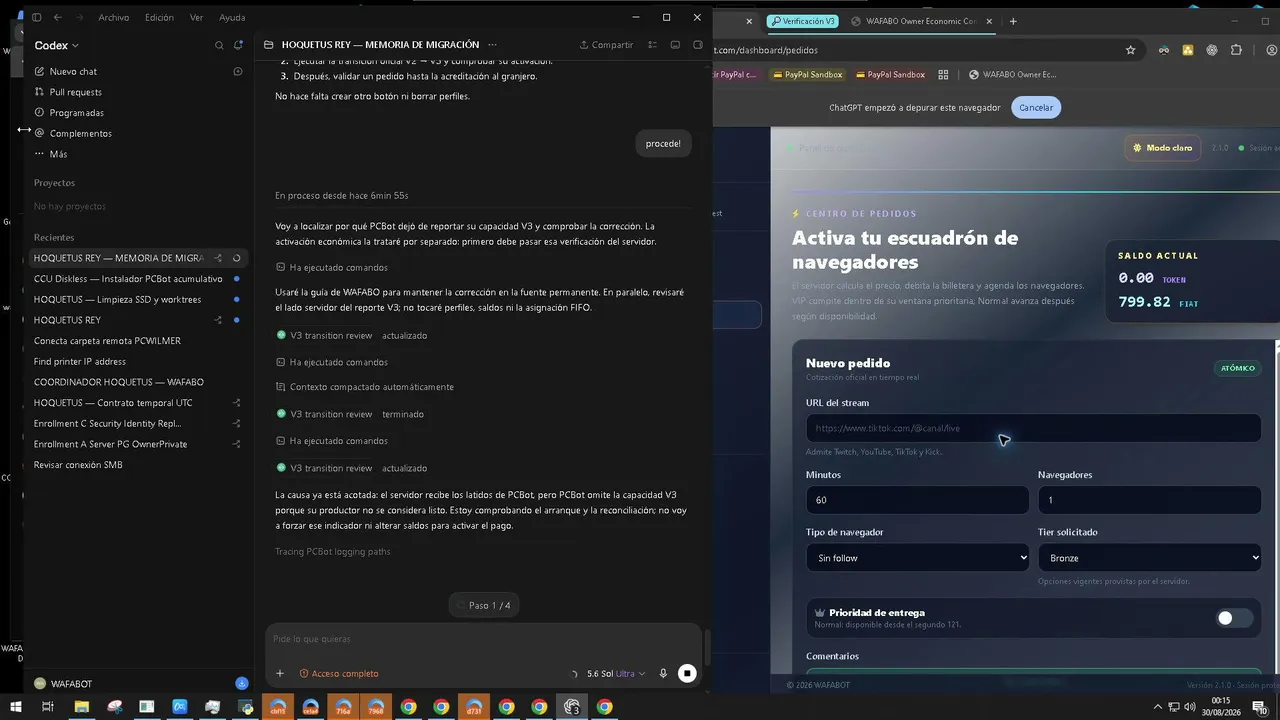This screenshot has height=720, width=1280.
Task: Click Cancelar on the debugging banner
Action: click(x=1036, y=108)
